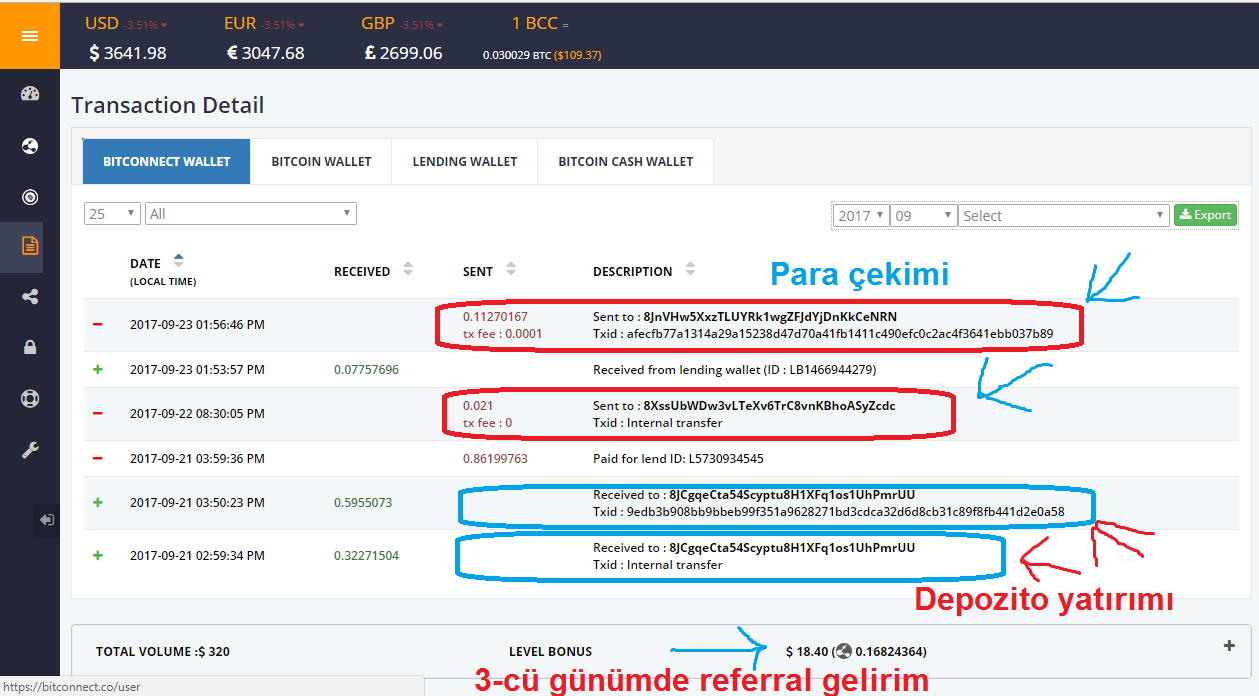Open the dashboard gauge icon in sidebar
The height and width of the screenshot is (696, 1259).
pos(30,95)
